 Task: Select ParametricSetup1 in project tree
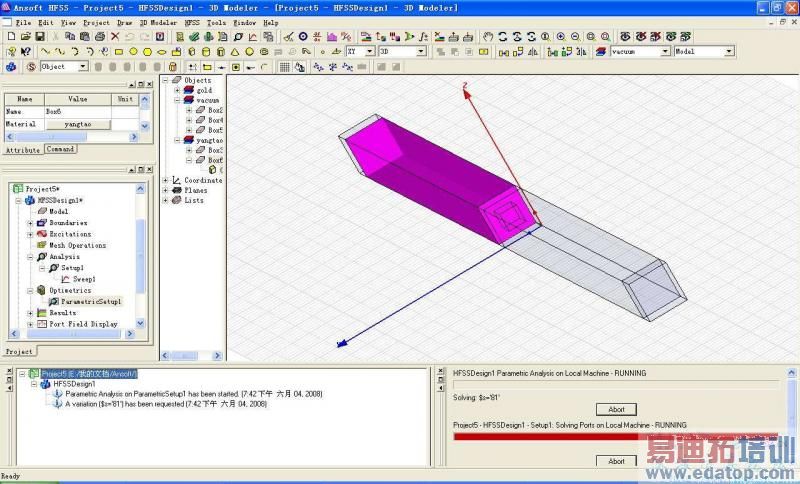coord(90,301)
